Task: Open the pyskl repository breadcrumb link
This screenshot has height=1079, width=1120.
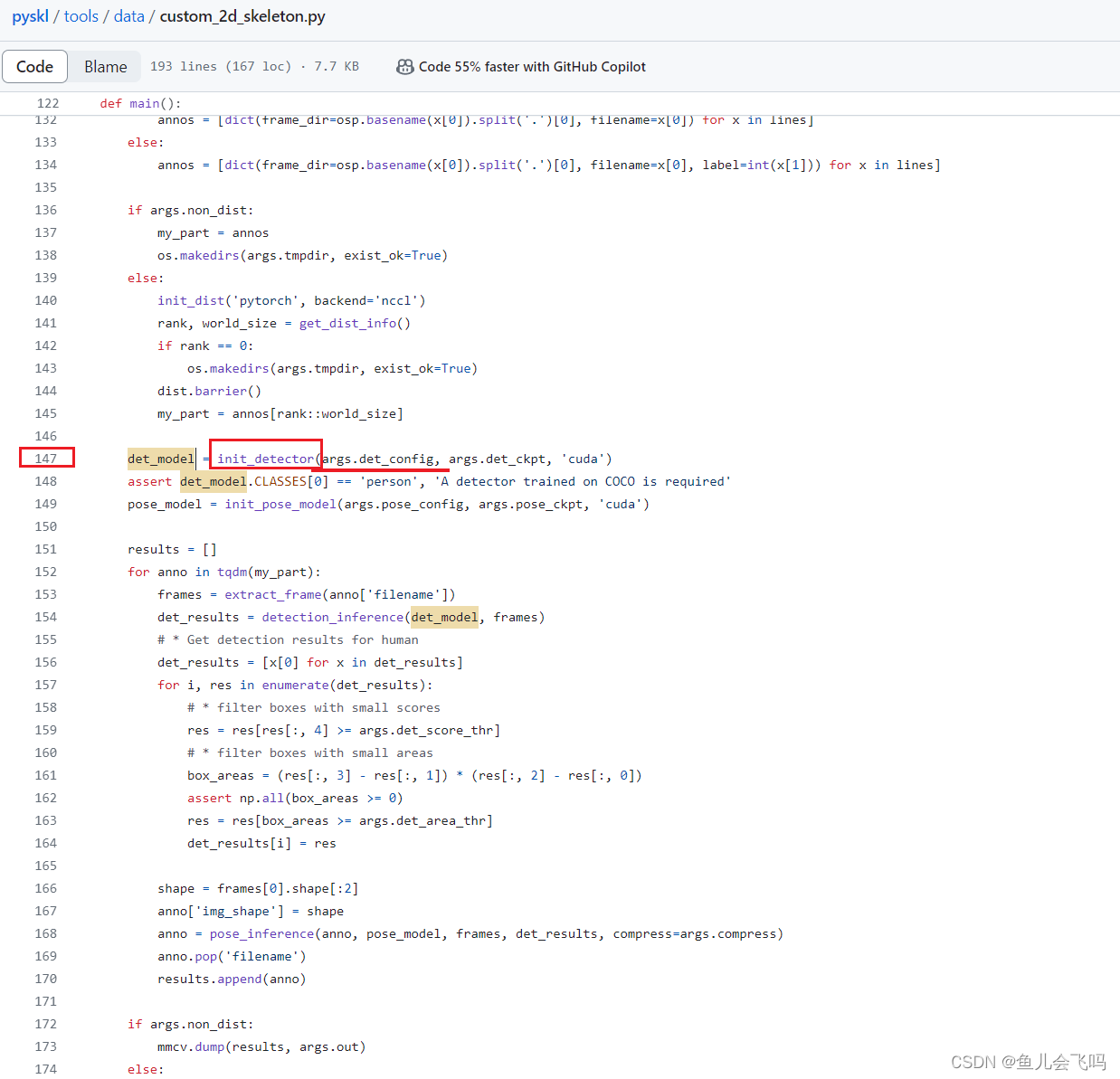Action: pos(30,16)
